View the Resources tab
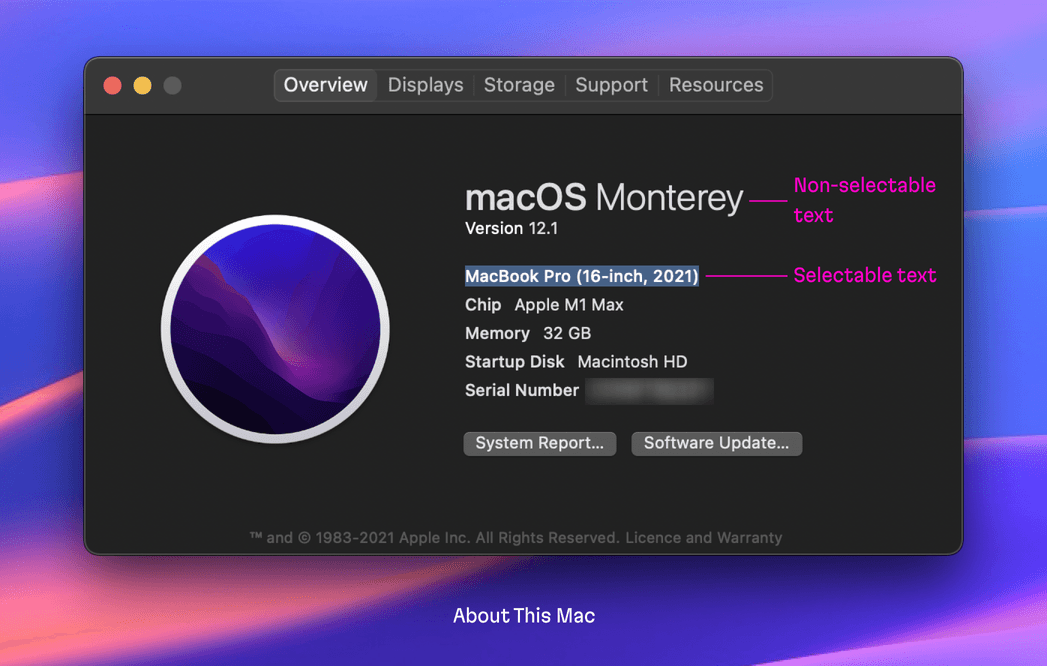The width and height of the screenshot is (1047, 666). [x=715, y=85]
